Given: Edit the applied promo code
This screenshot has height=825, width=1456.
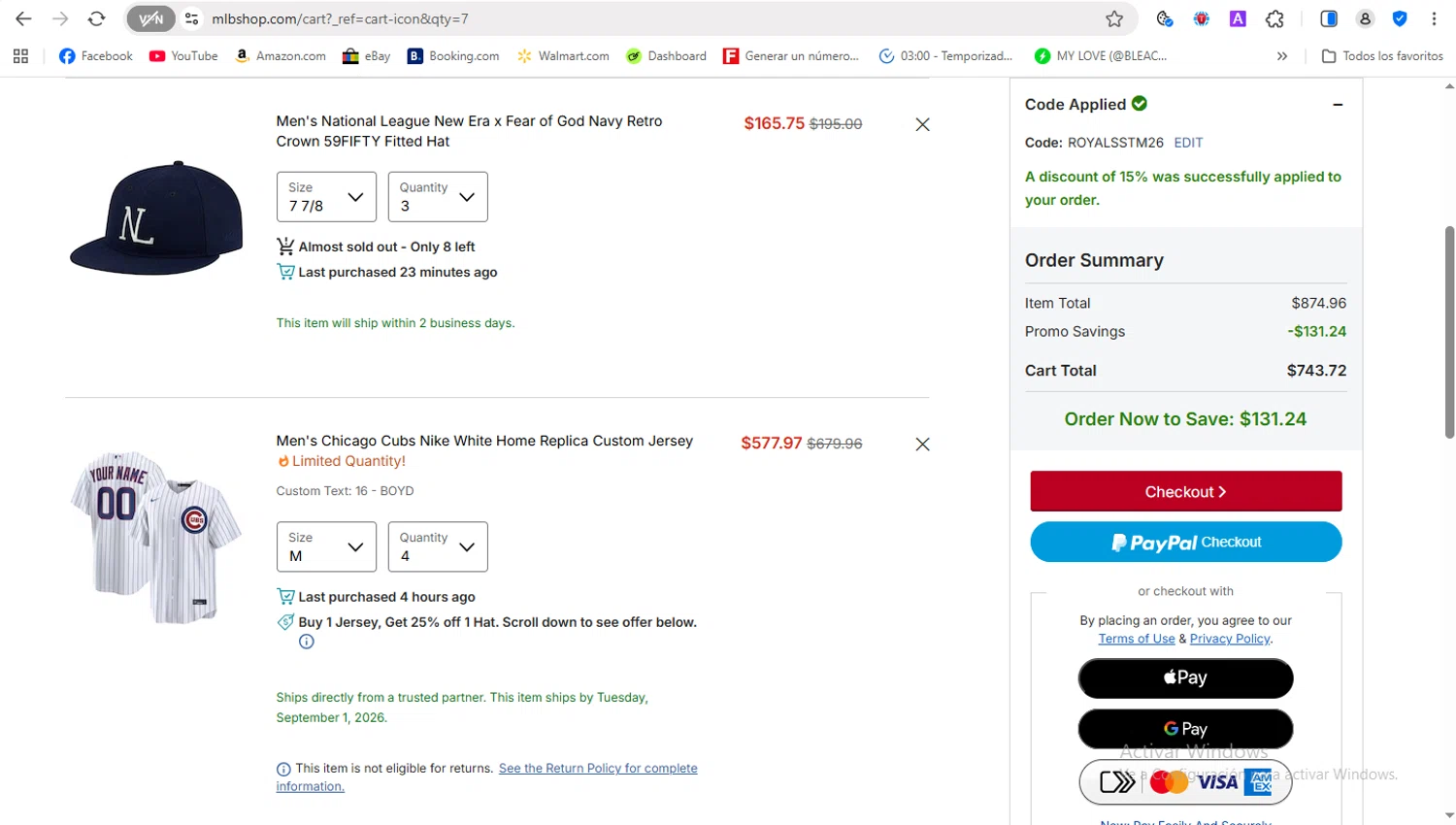Looking at the screenshot, I should coord(1188,143).
